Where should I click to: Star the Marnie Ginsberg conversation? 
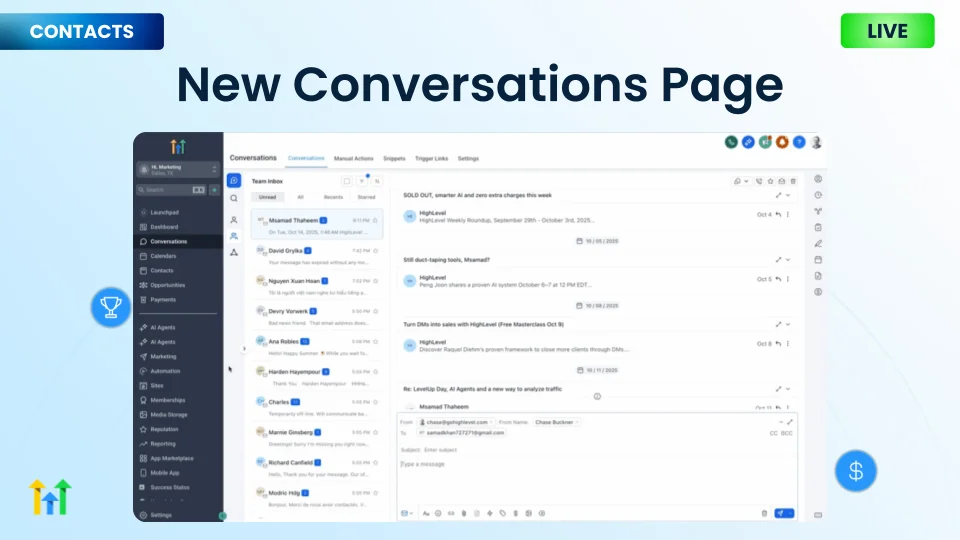point(375,432)
